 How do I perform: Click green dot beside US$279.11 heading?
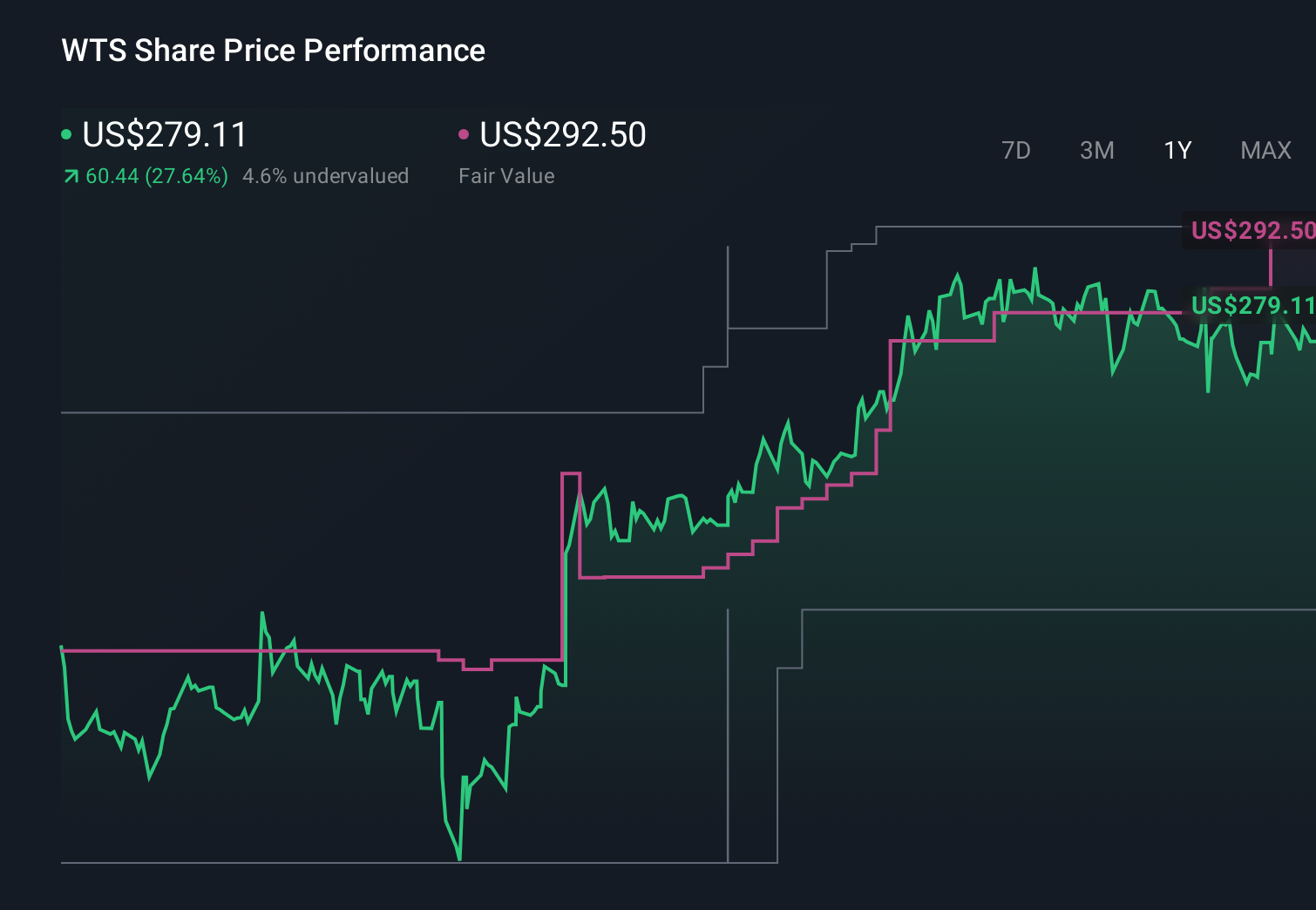click(66, 134)
